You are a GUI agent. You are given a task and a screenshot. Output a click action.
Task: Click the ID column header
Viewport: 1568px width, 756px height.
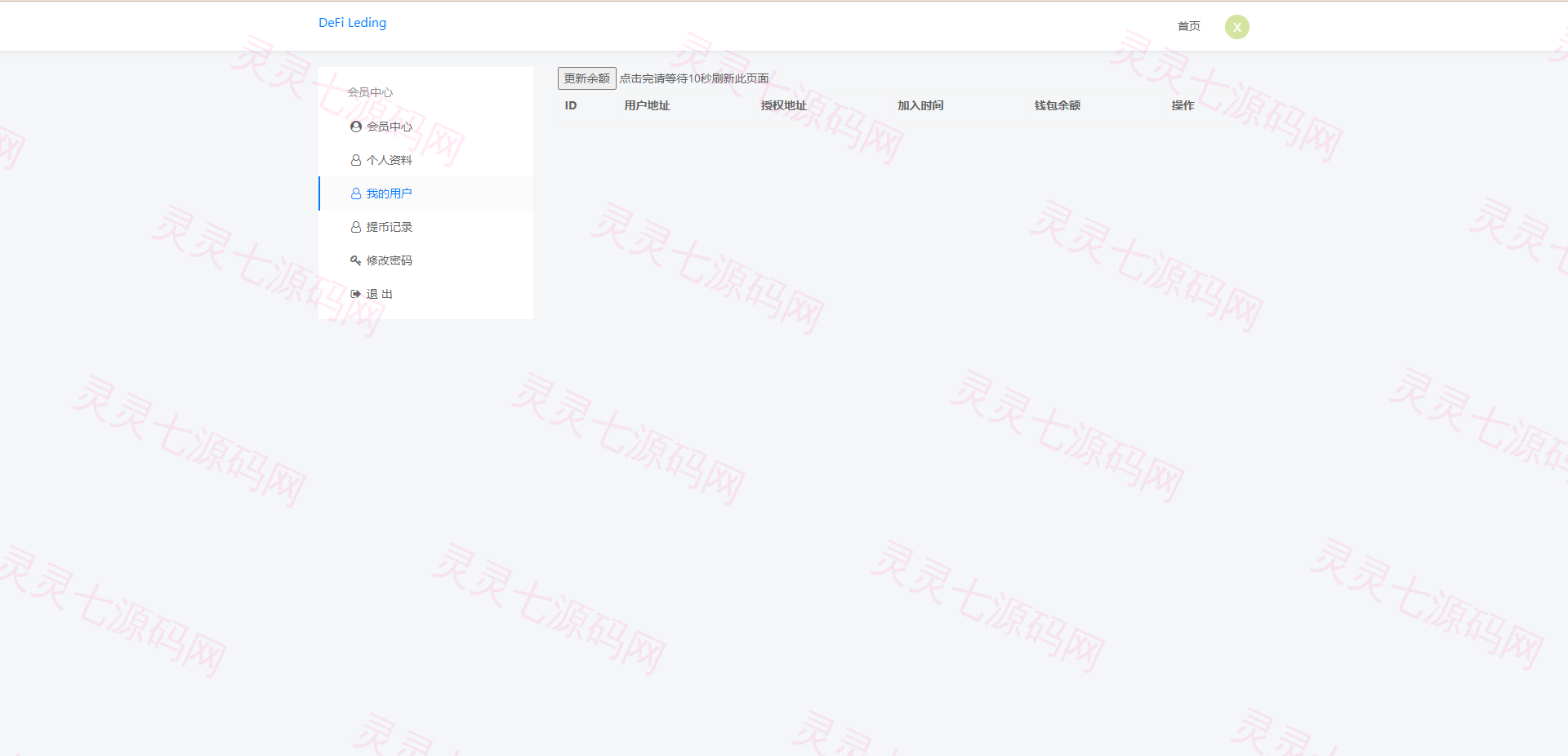pyautogui.click(x=571, y=105)
